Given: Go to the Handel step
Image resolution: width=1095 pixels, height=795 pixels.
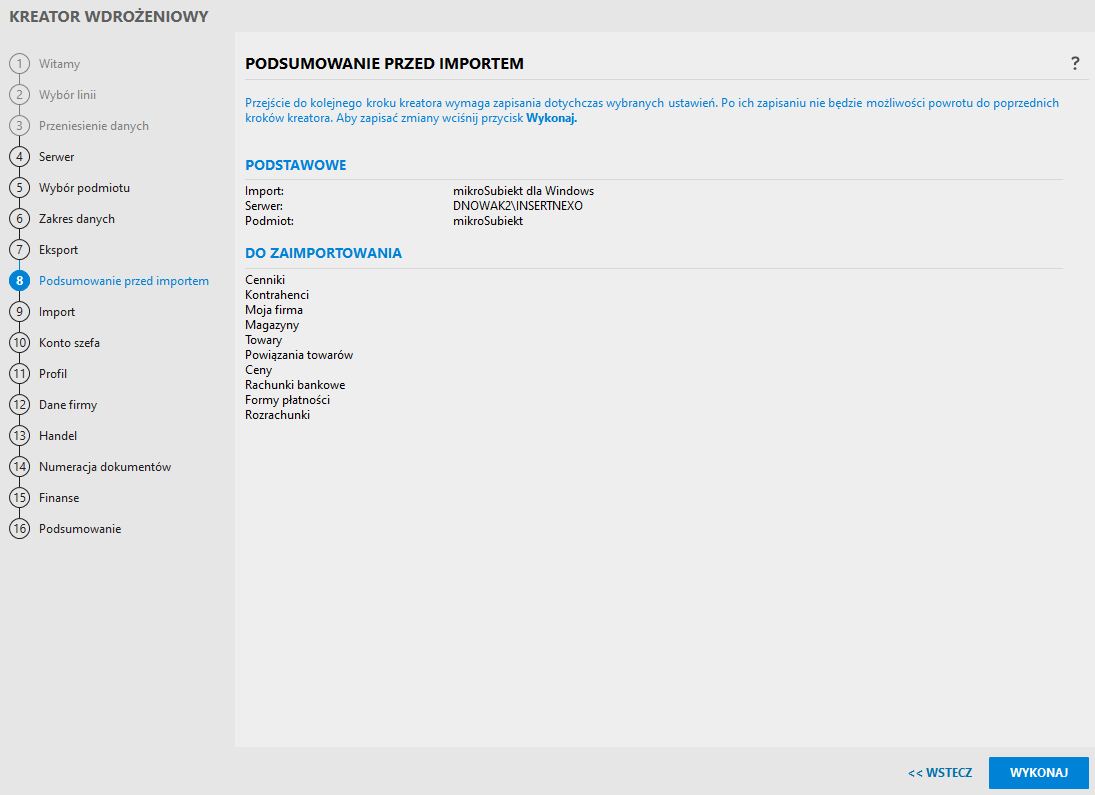Looking at the screenshot, I should coord(58,435).
